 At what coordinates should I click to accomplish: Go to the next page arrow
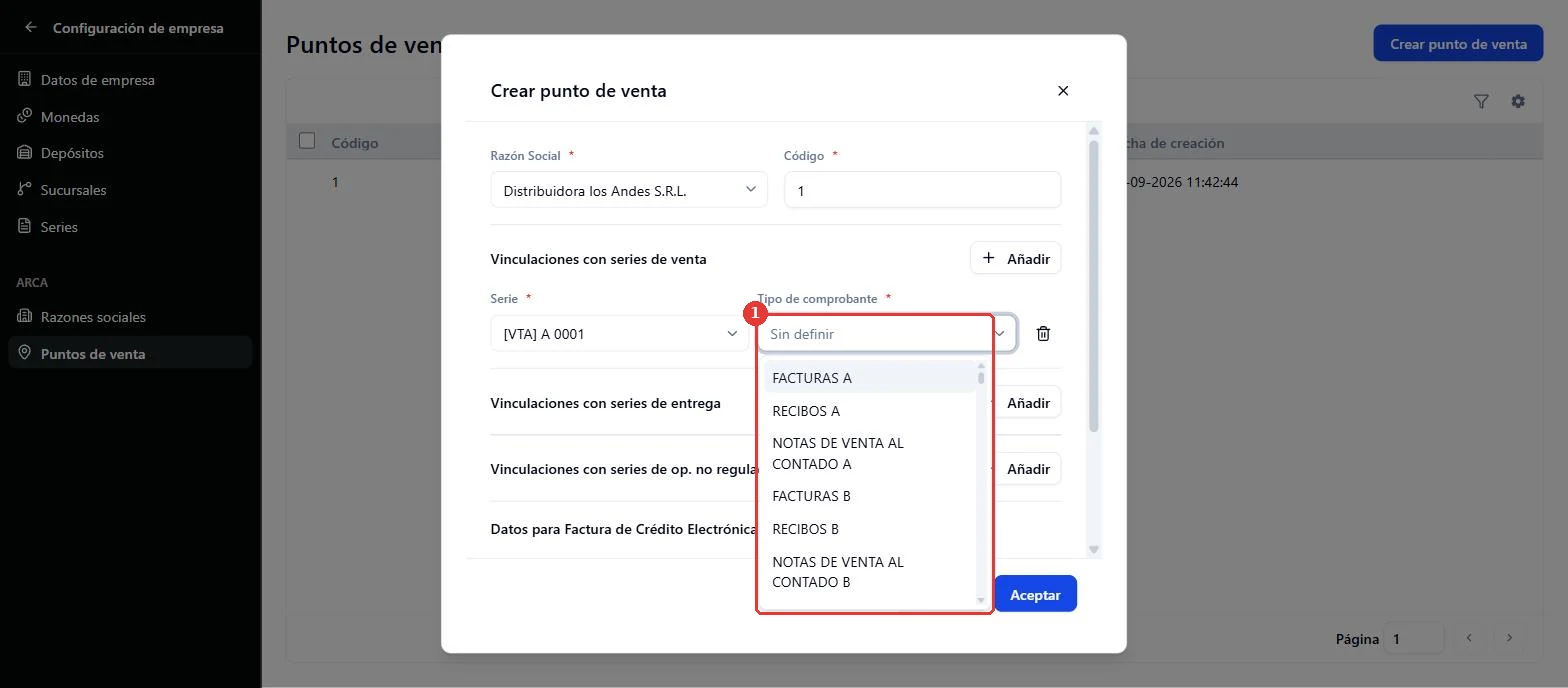pos(1509,638)
